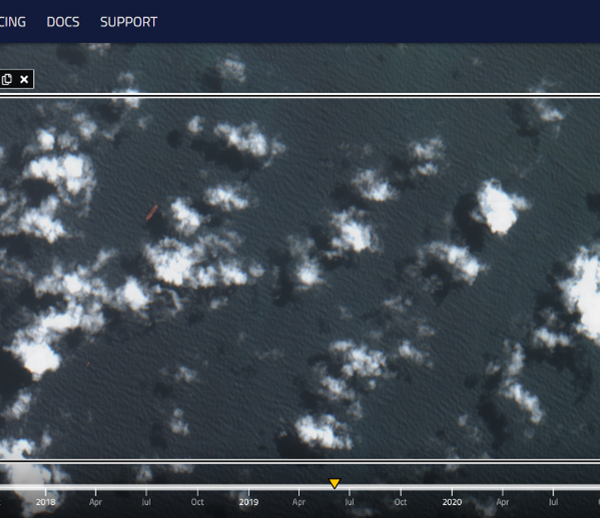This screenshot has height=518, width=600.
Task: Click the red ship in the satellite image
Action: [152, 211]
